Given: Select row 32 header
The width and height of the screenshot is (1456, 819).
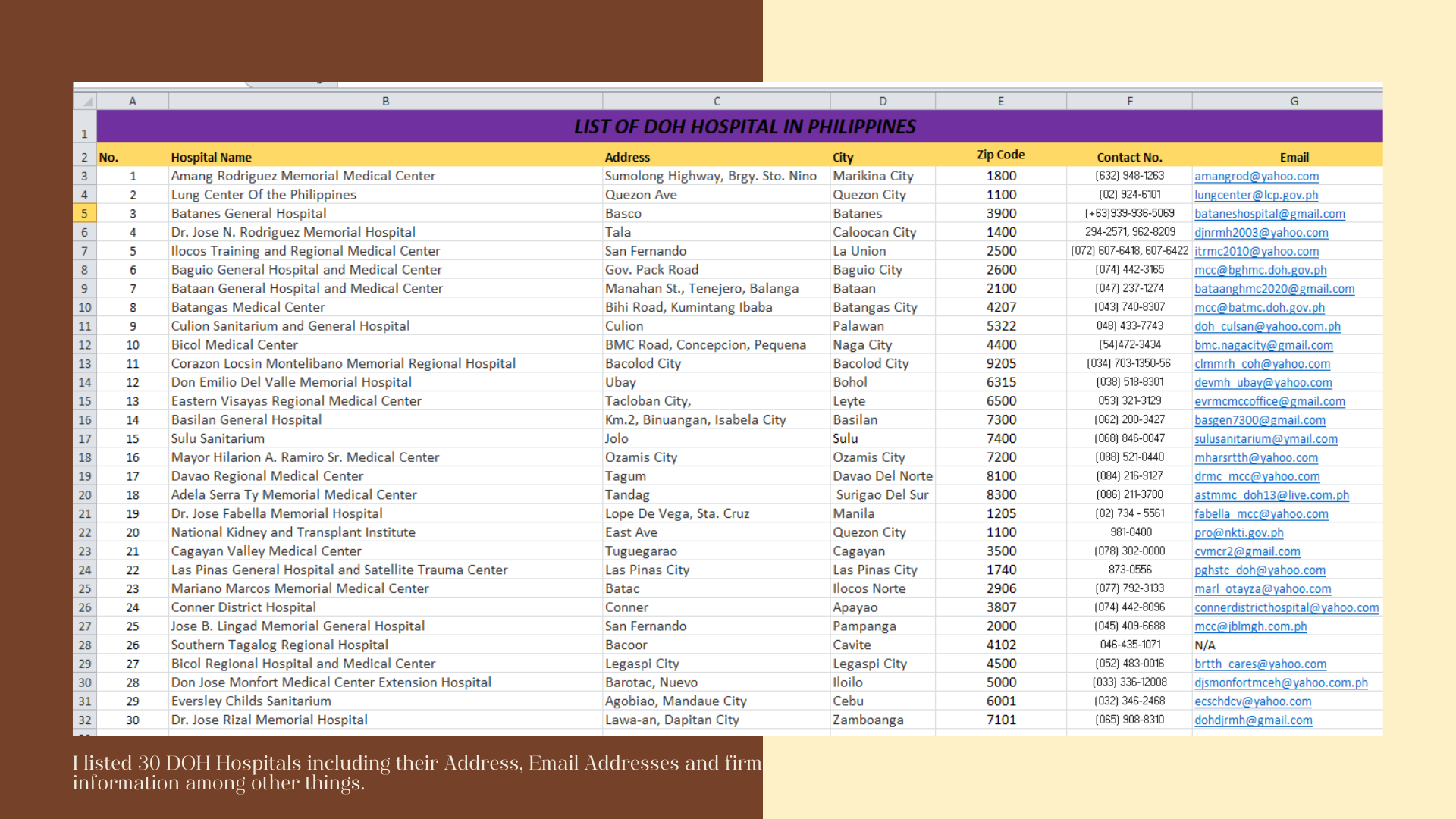Looking at the screenshot, I should [84, 720].
